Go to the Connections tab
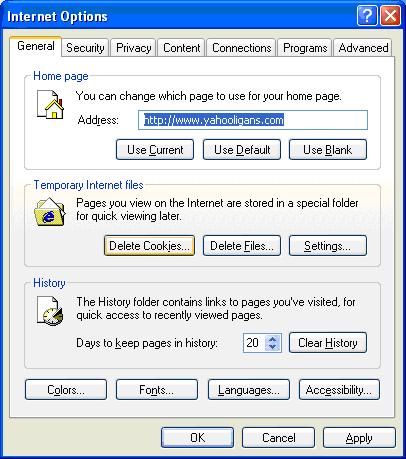This screenshot has height=459, width=406. click(x=241, y=48)
